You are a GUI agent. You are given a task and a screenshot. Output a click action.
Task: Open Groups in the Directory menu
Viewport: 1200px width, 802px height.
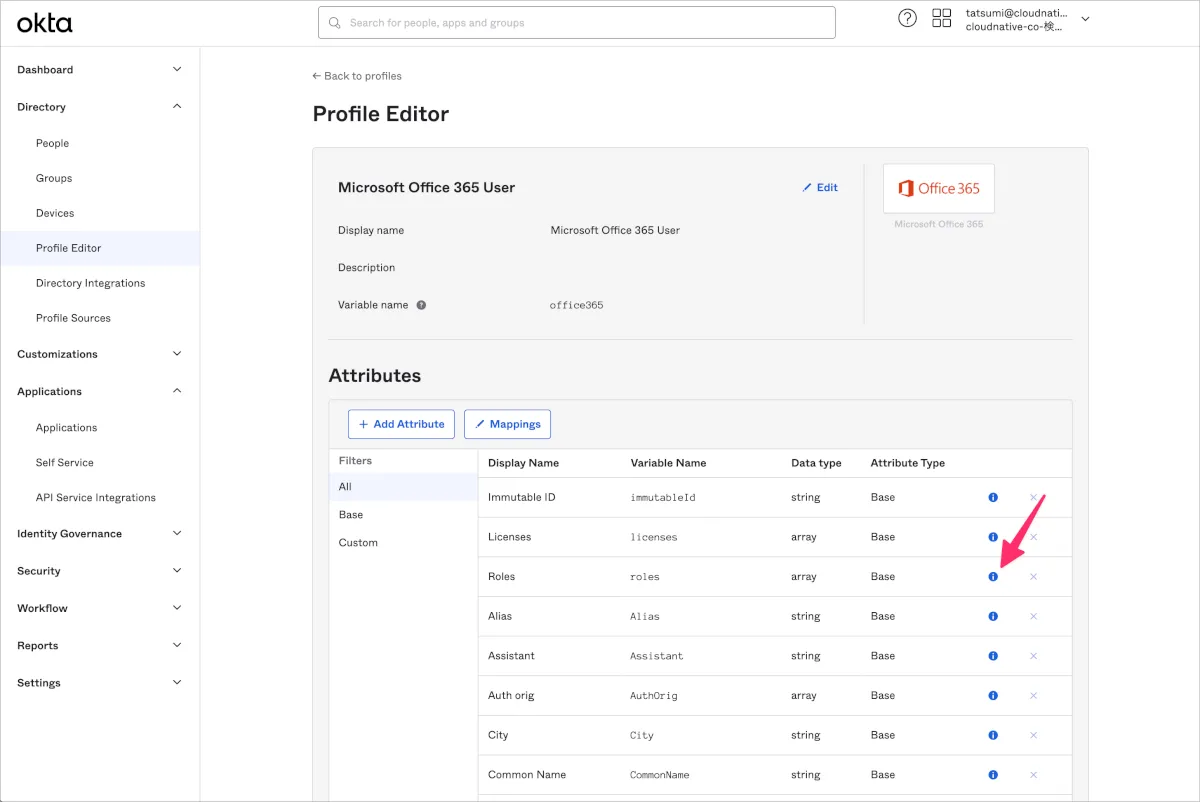(x=54, y=178)
